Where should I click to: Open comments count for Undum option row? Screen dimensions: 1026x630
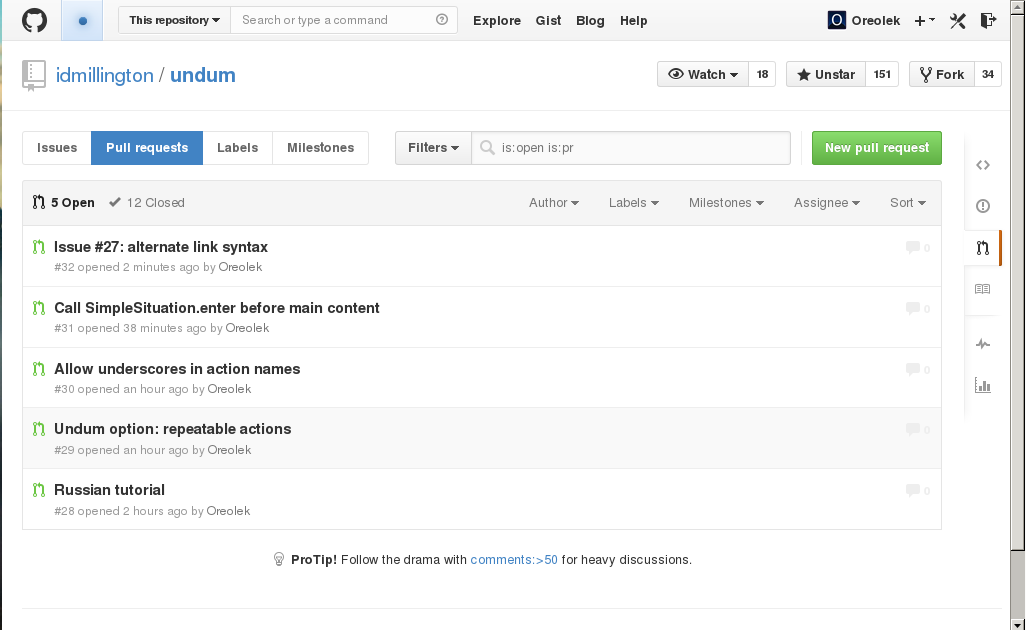pos(918,430)
